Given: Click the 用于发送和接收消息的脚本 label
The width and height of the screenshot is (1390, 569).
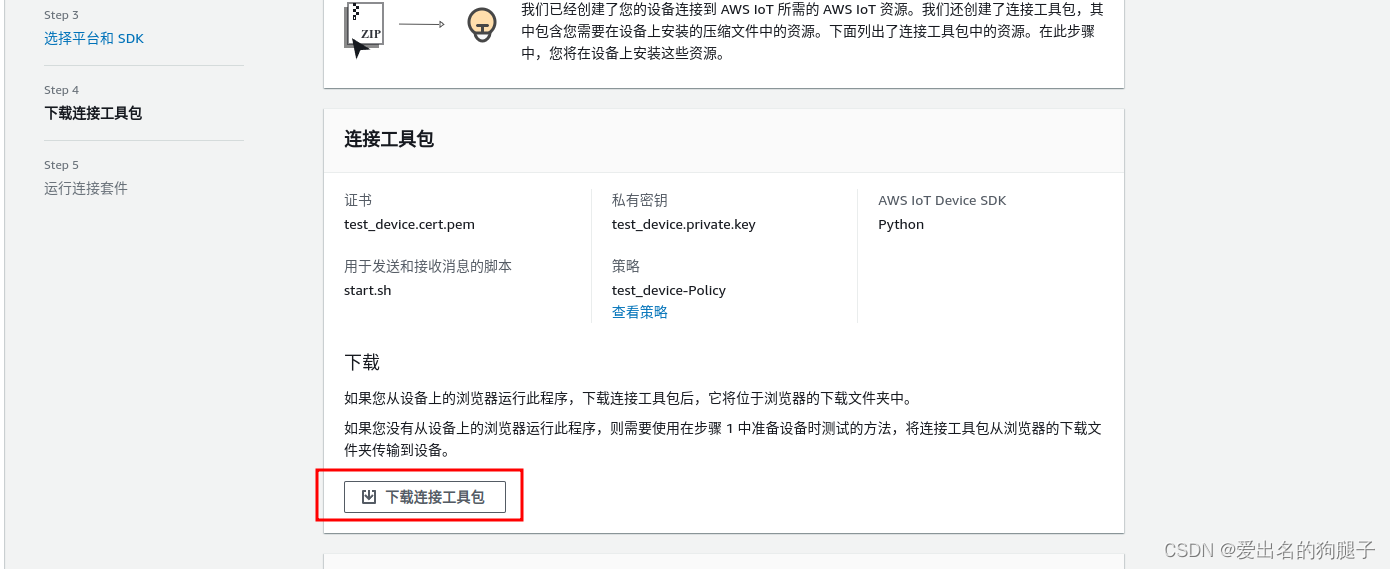Looking at the screenshot, I should [x=428, y=266].
